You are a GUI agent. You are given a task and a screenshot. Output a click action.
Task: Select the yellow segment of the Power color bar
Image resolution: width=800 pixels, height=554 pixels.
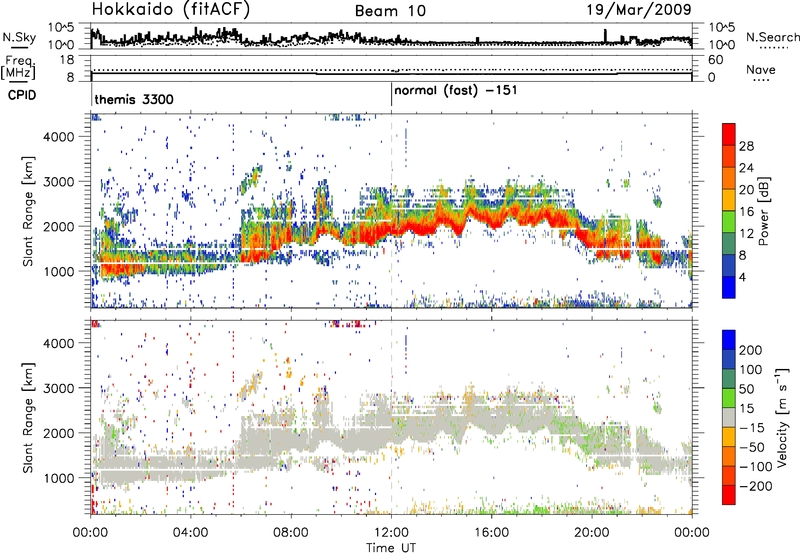(729, 199)
